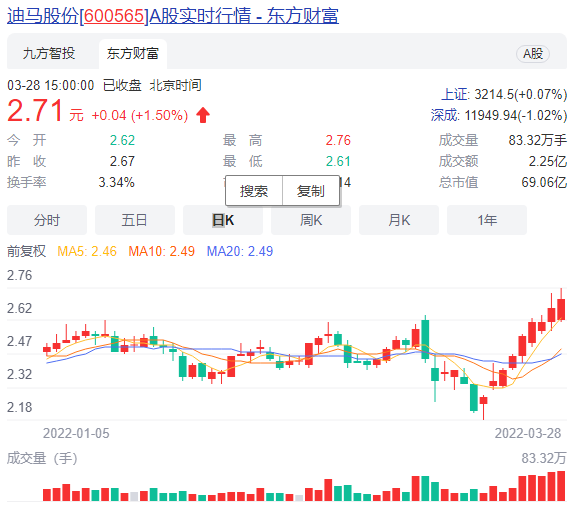The width and height of the screenshot is (573, 508).
Task: Show the 分时 chart
Action: 47,220
